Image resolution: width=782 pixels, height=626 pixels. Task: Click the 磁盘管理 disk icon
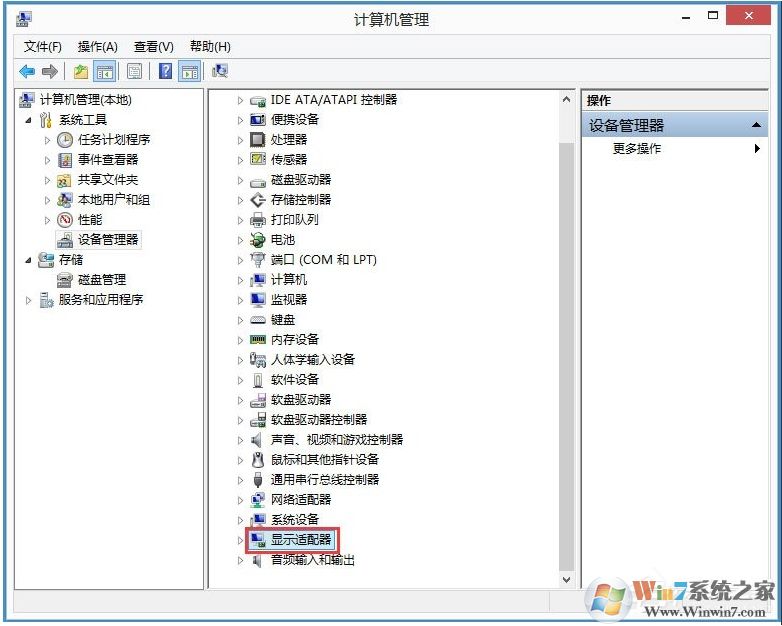coord(65,280)
